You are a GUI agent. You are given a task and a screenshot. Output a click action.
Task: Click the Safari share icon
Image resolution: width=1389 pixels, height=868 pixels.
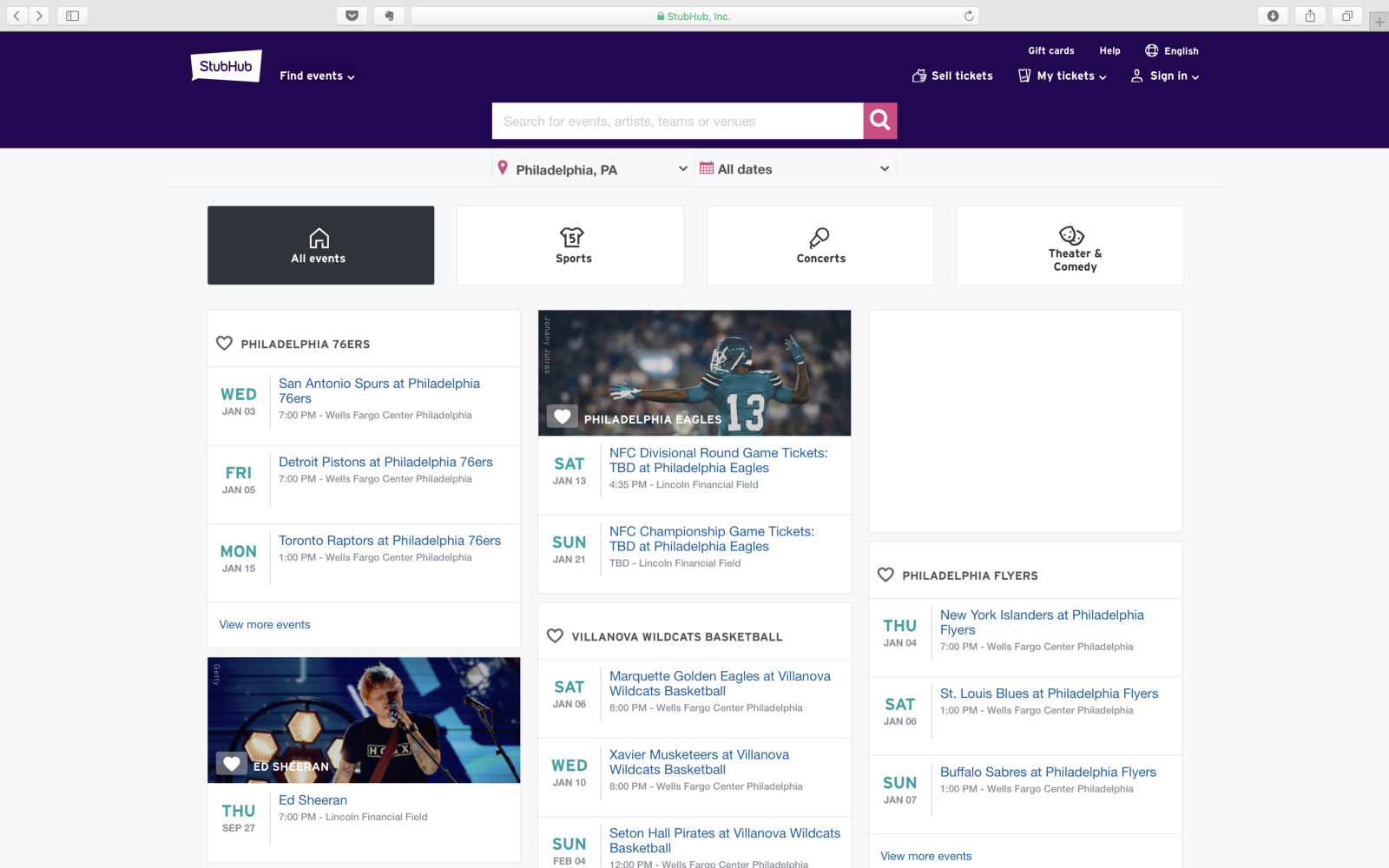[1310, 16]
